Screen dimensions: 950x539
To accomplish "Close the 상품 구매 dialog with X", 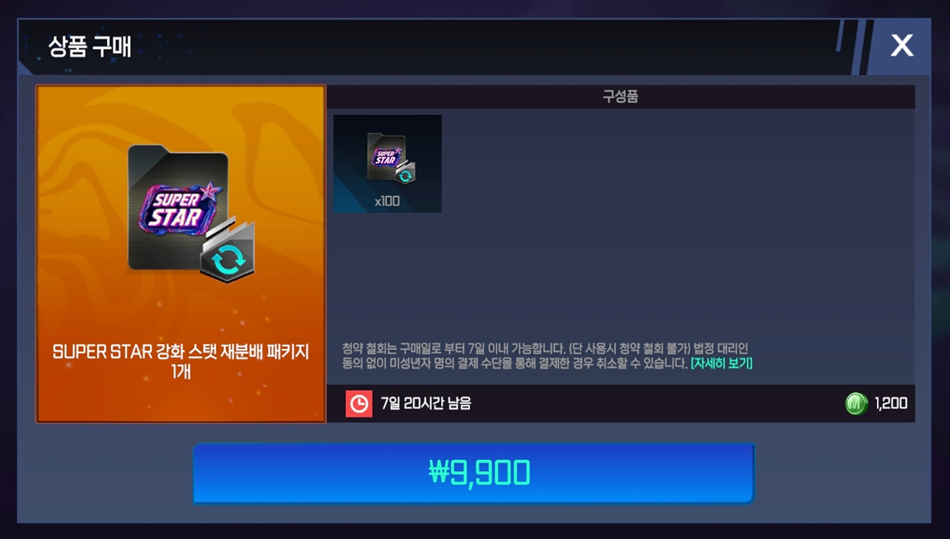I will coord(902,45).
